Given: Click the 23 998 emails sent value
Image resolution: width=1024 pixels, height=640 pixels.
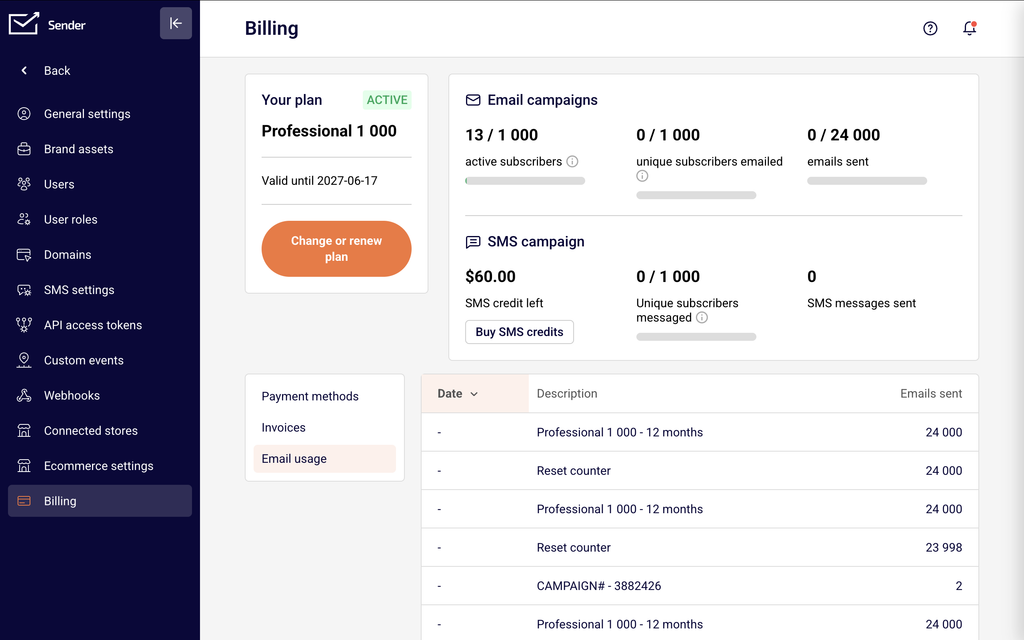Looking at the screenshot, I should pyautogui.click(x=944, y=547).
